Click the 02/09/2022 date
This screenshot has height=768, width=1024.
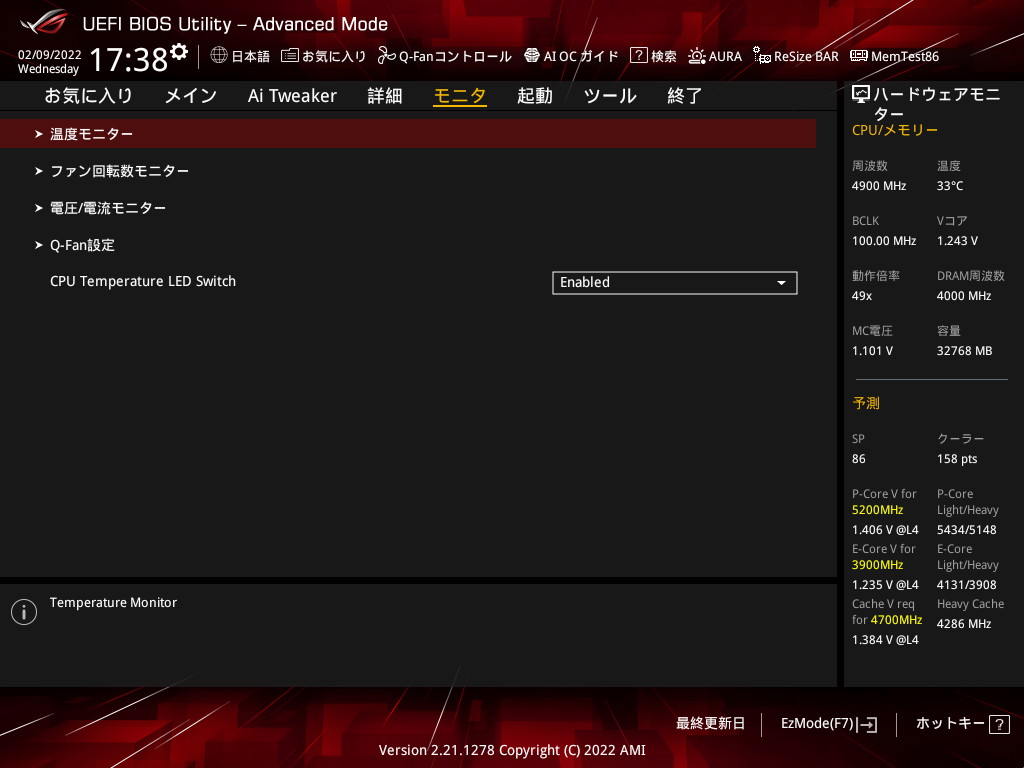tap(50, 55)
